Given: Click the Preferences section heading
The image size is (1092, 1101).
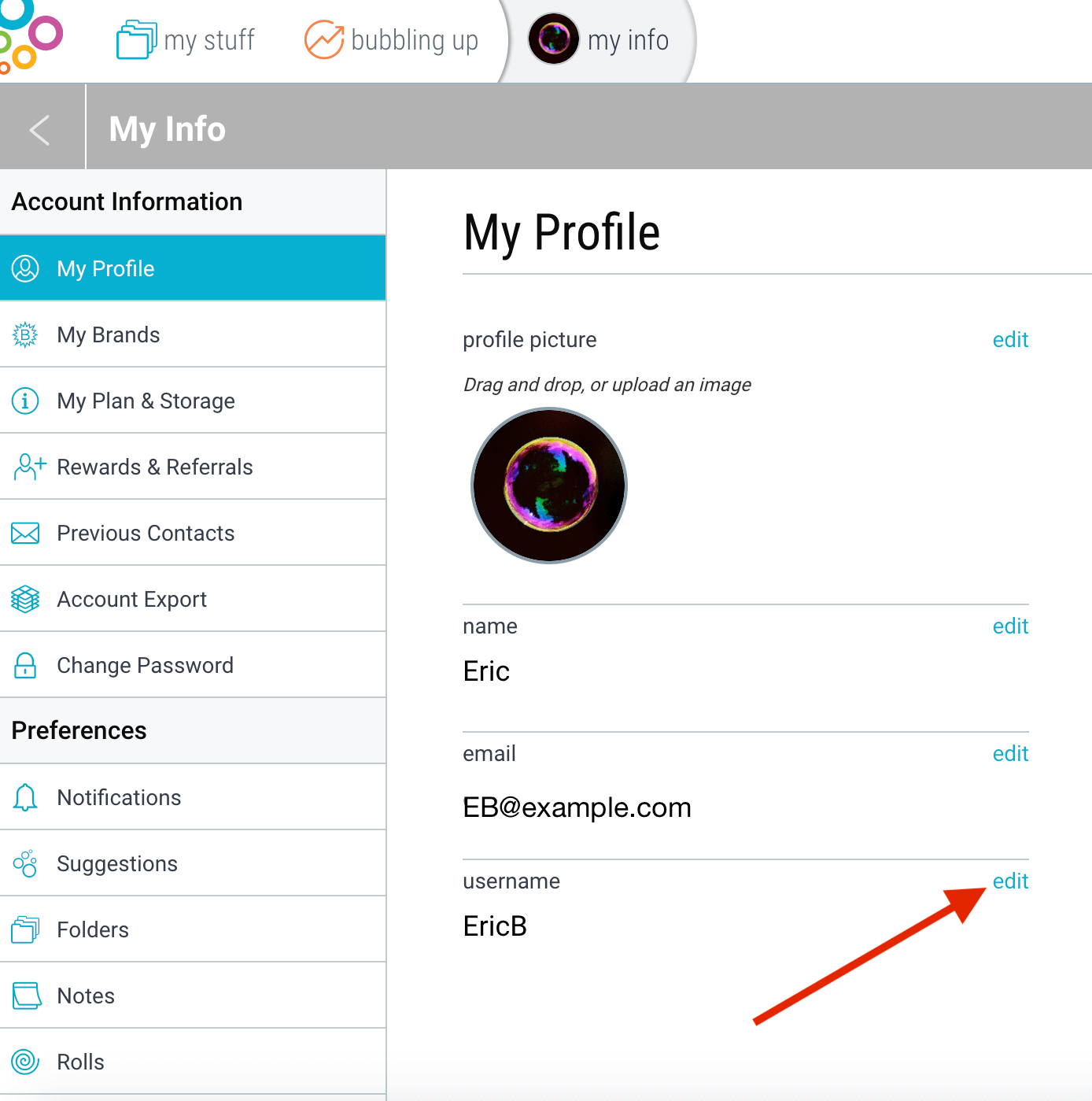Looking at the screenshot, I should (x=79, y=730).
